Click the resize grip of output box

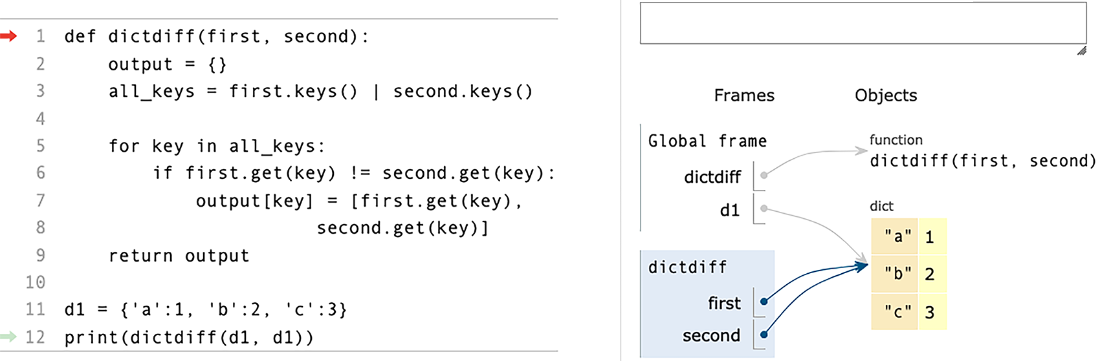pos(1081,51)
